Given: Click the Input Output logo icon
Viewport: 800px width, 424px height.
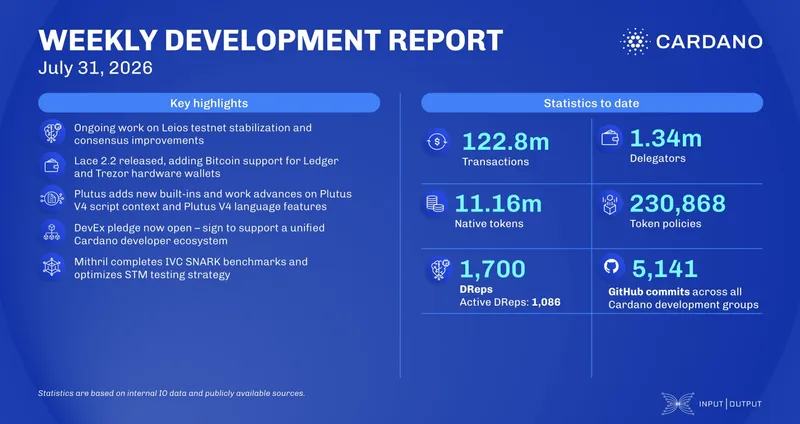Looking at the screenshot, I should [x=678, y=404].
